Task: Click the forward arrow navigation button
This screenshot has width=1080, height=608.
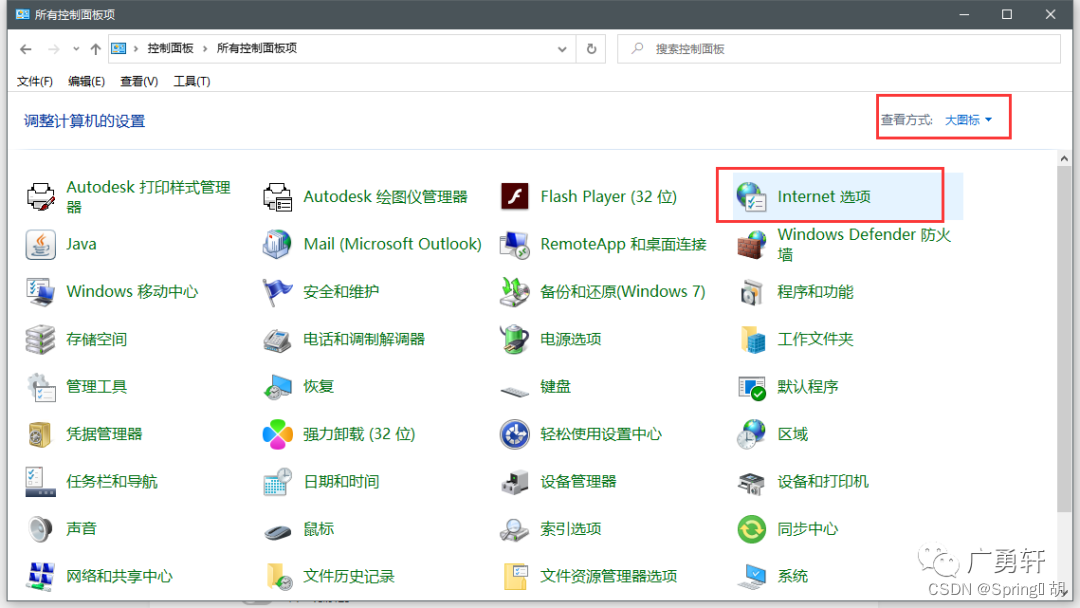Action: (54, 49)
